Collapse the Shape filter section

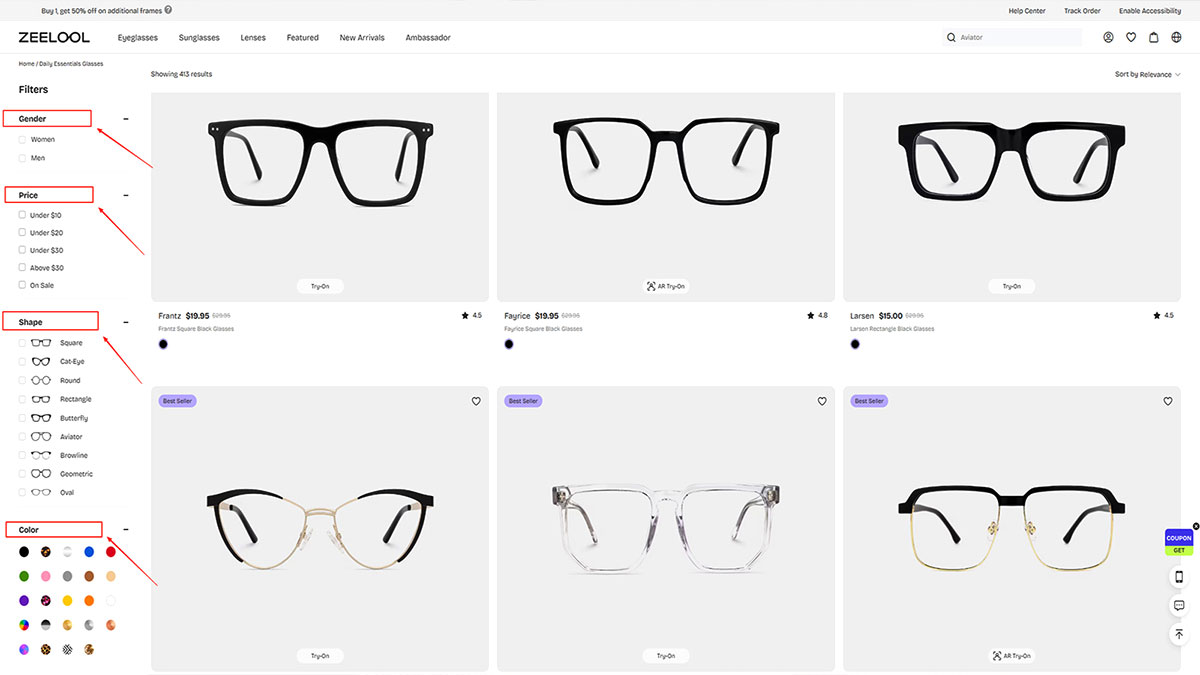(x=125, y=322)
